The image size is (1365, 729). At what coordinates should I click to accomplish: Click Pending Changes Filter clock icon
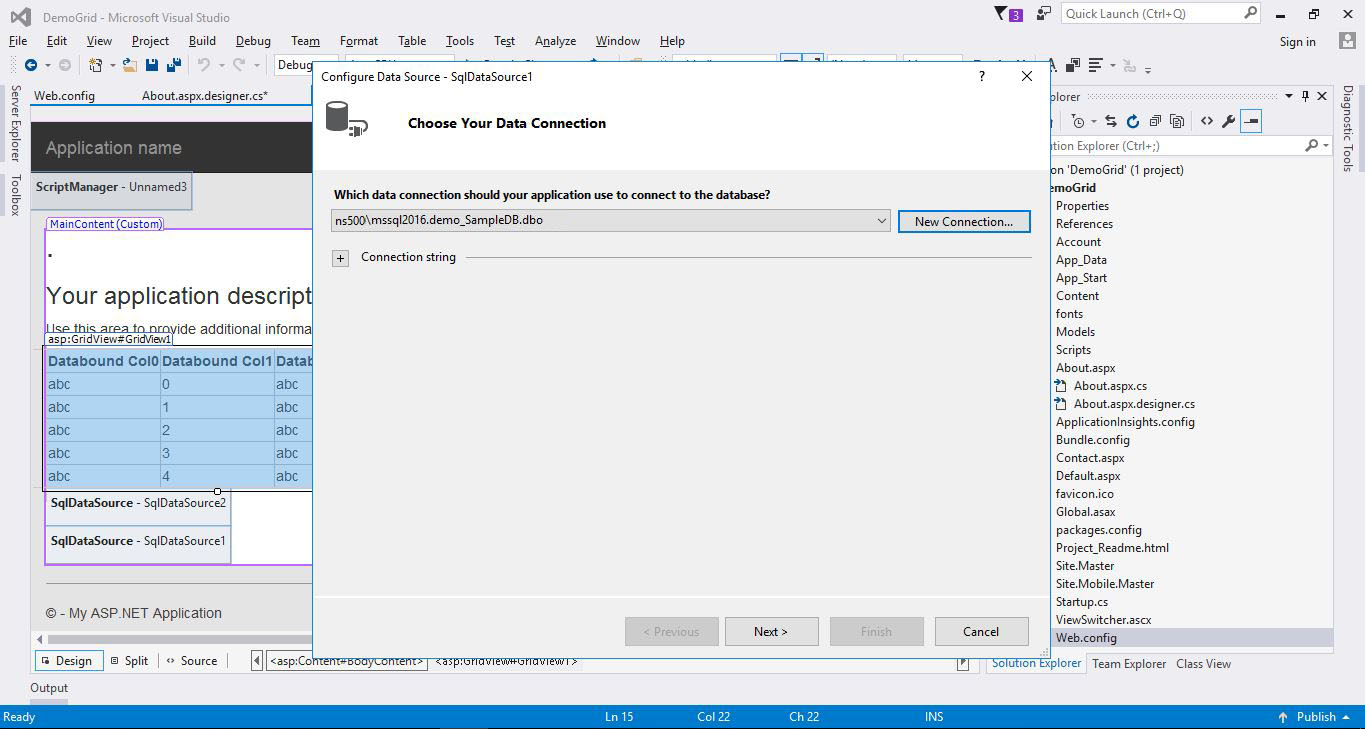tap(1078, 121)
